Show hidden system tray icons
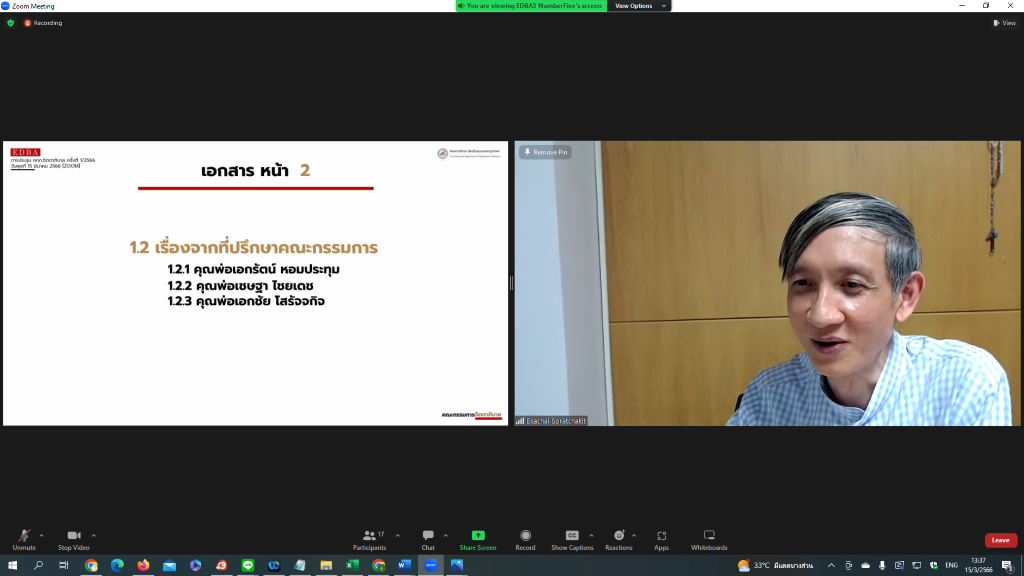The width and height of the screenshot is (1024, 576). tap(831, 566)
